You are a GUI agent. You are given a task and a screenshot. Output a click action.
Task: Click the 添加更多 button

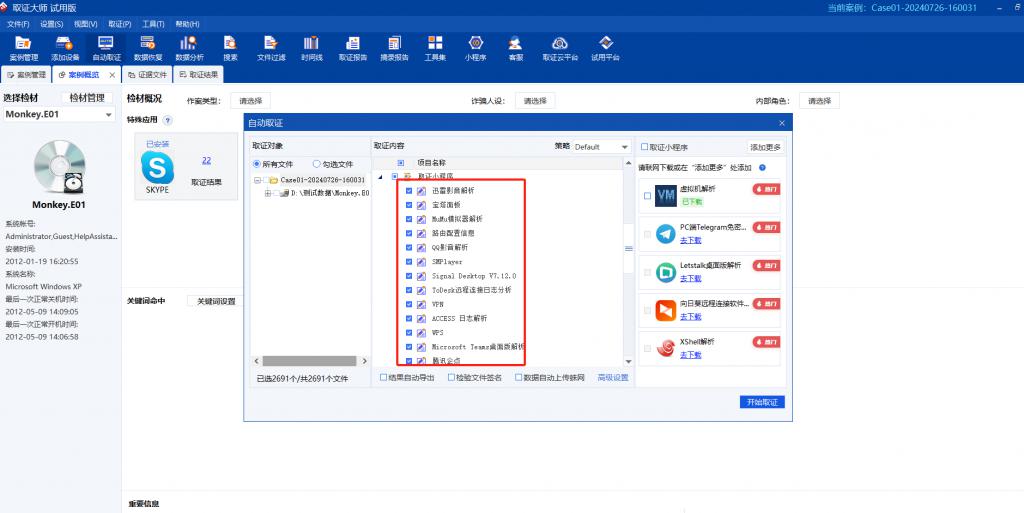tap(765, 146)
